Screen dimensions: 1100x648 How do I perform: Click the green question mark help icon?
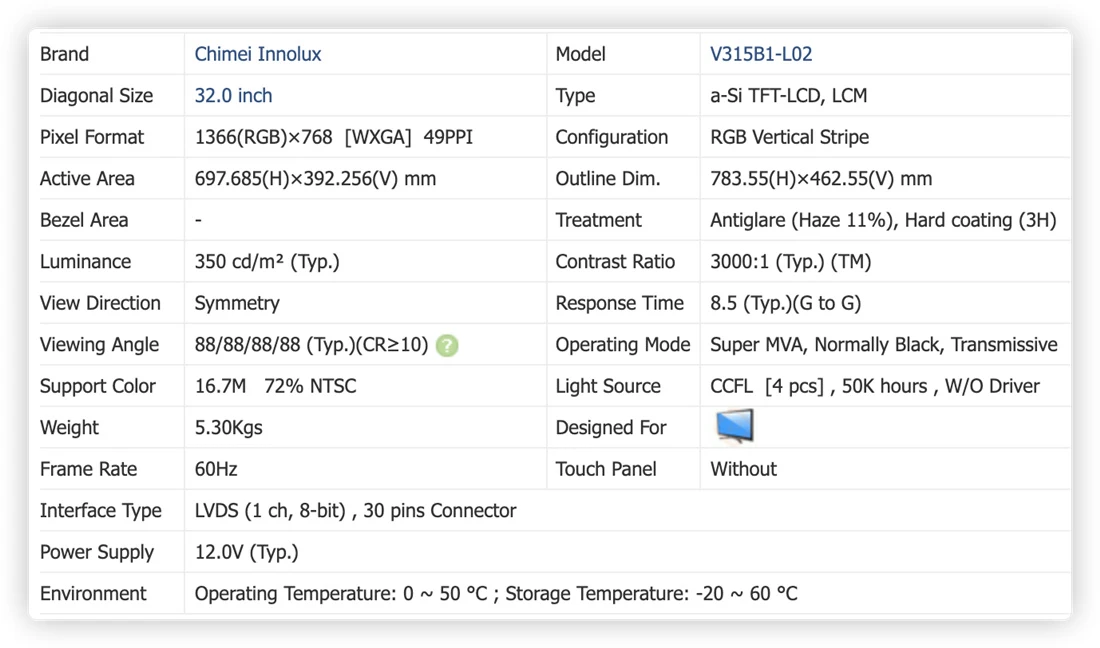click(447, 345)
